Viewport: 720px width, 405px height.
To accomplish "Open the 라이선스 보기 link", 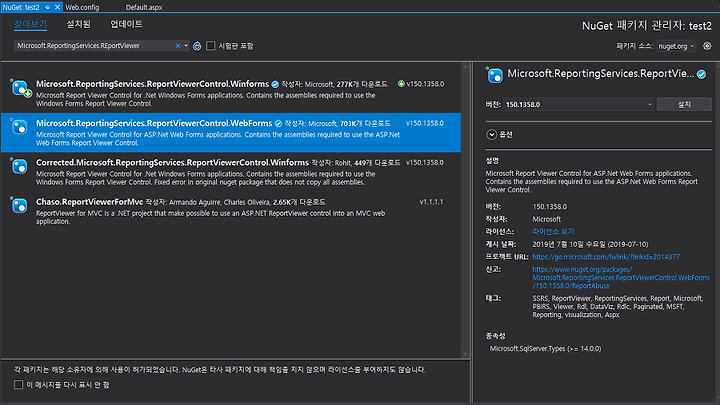I will [x=553, y=231].
